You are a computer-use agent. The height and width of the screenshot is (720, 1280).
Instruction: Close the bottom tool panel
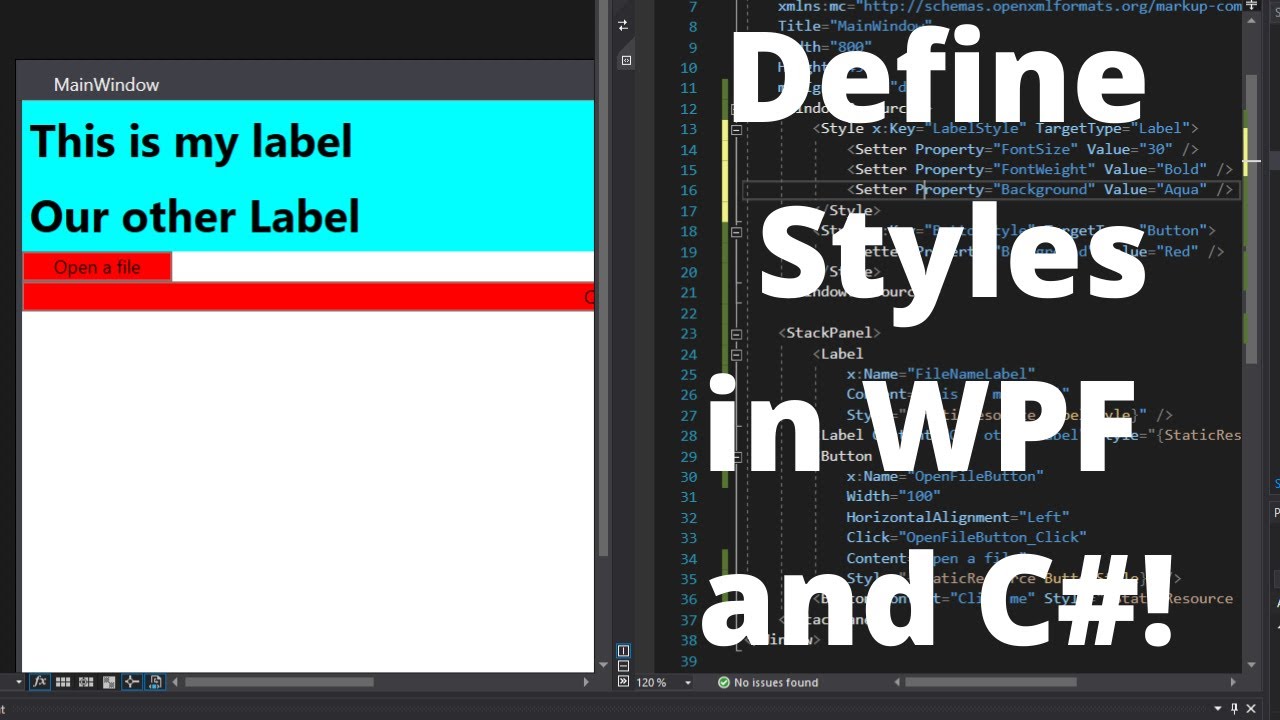pos(1251,708)
